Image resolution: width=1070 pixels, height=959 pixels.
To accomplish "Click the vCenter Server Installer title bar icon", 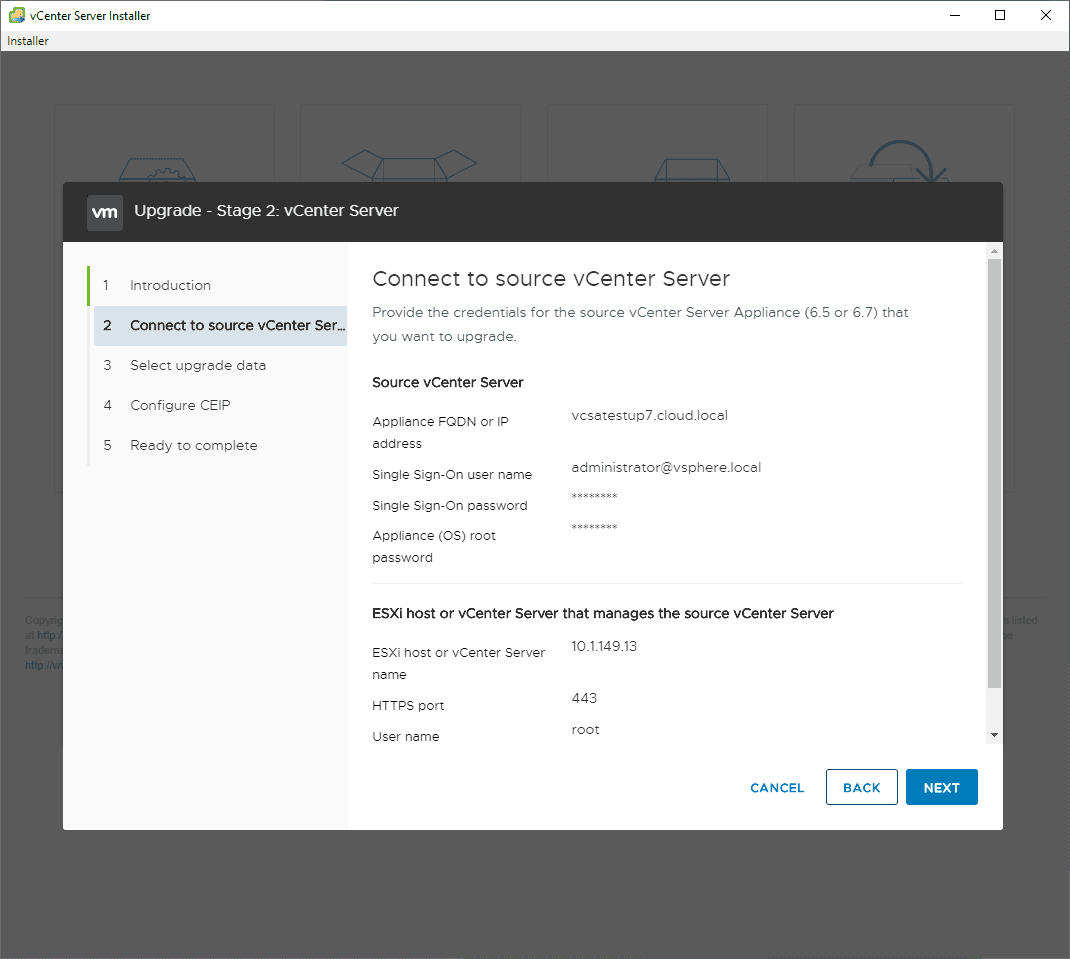I will tap(17, 15).
